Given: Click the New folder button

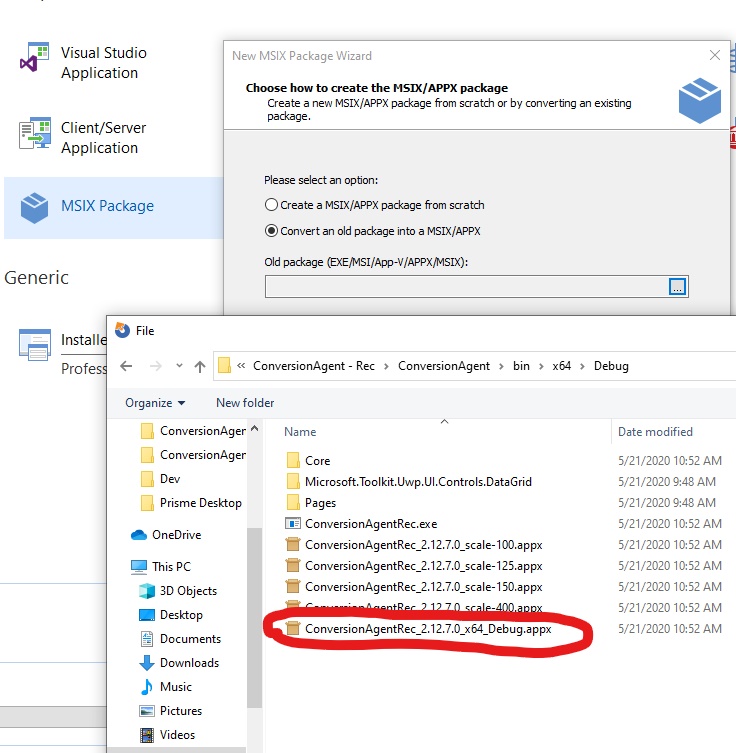Looking at the screenshot, I should coord(245,403).
